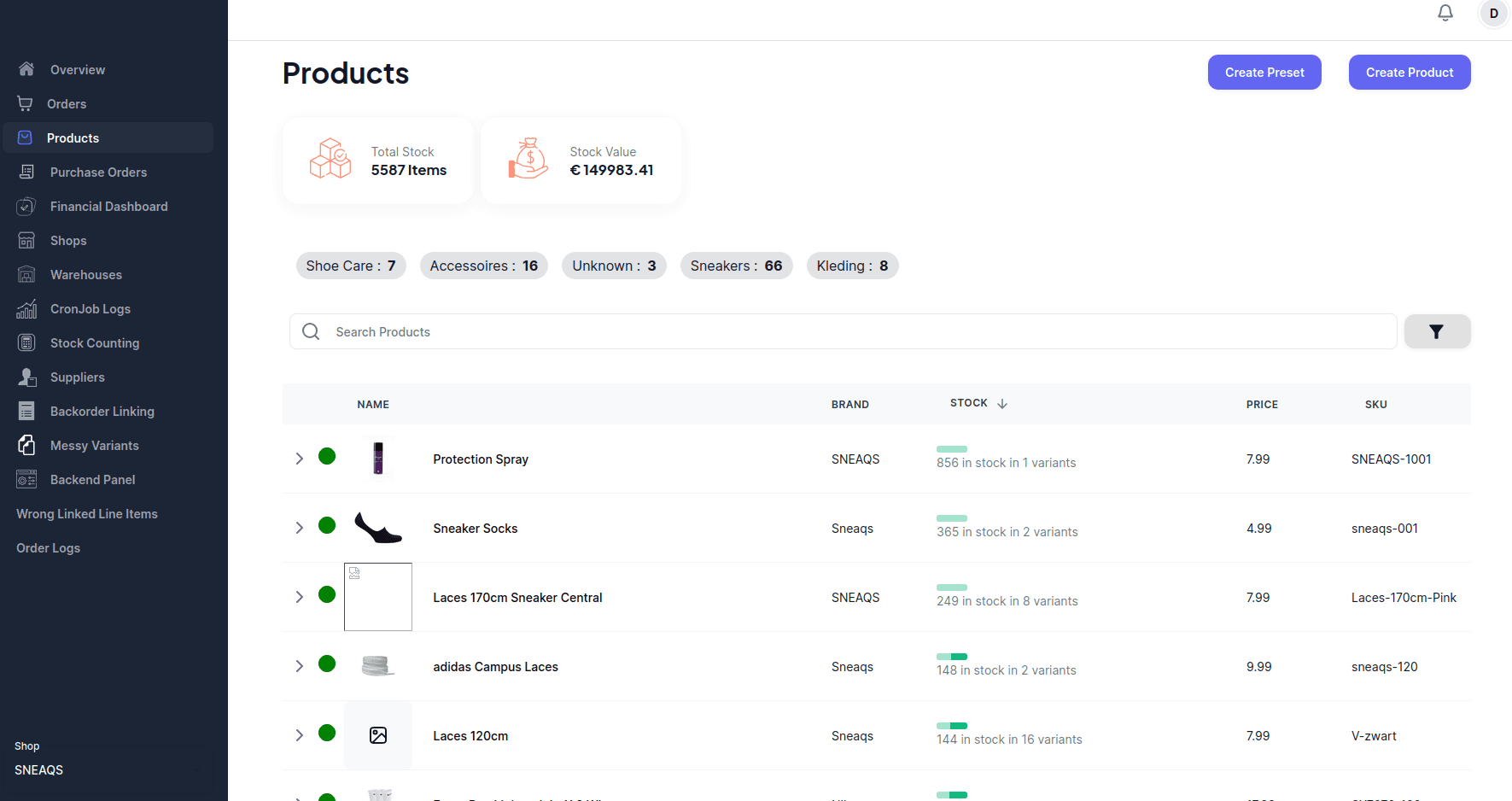The width and height of the screenshot is (1512, 801).
Task: Click the Search Products input field
Action: [x=844, y=331]
